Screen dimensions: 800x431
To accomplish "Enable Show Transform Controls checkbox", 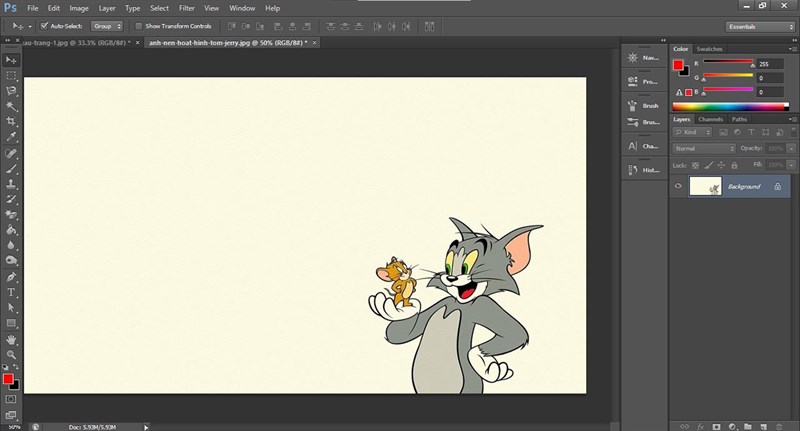I will point(138,26).
